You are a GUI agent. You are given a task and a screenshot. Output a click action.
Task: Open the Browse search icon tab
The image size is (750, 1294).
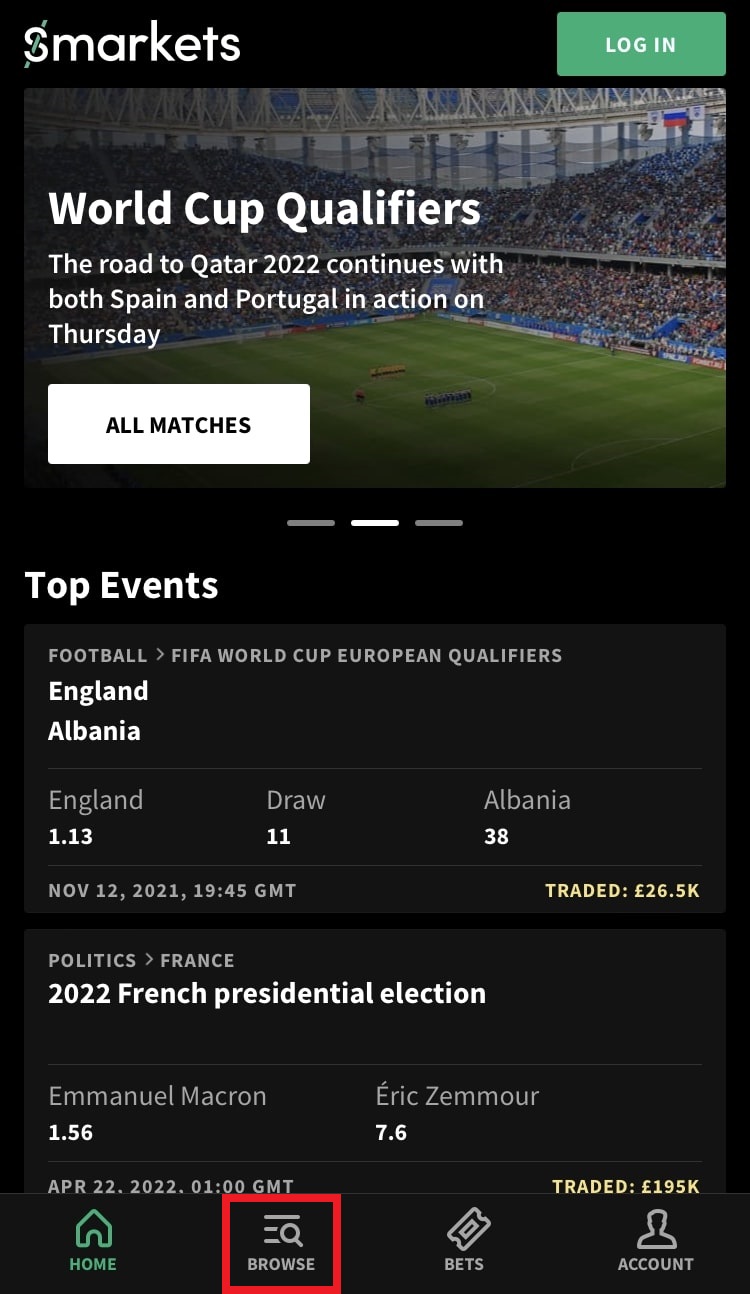pos(281,1241)
